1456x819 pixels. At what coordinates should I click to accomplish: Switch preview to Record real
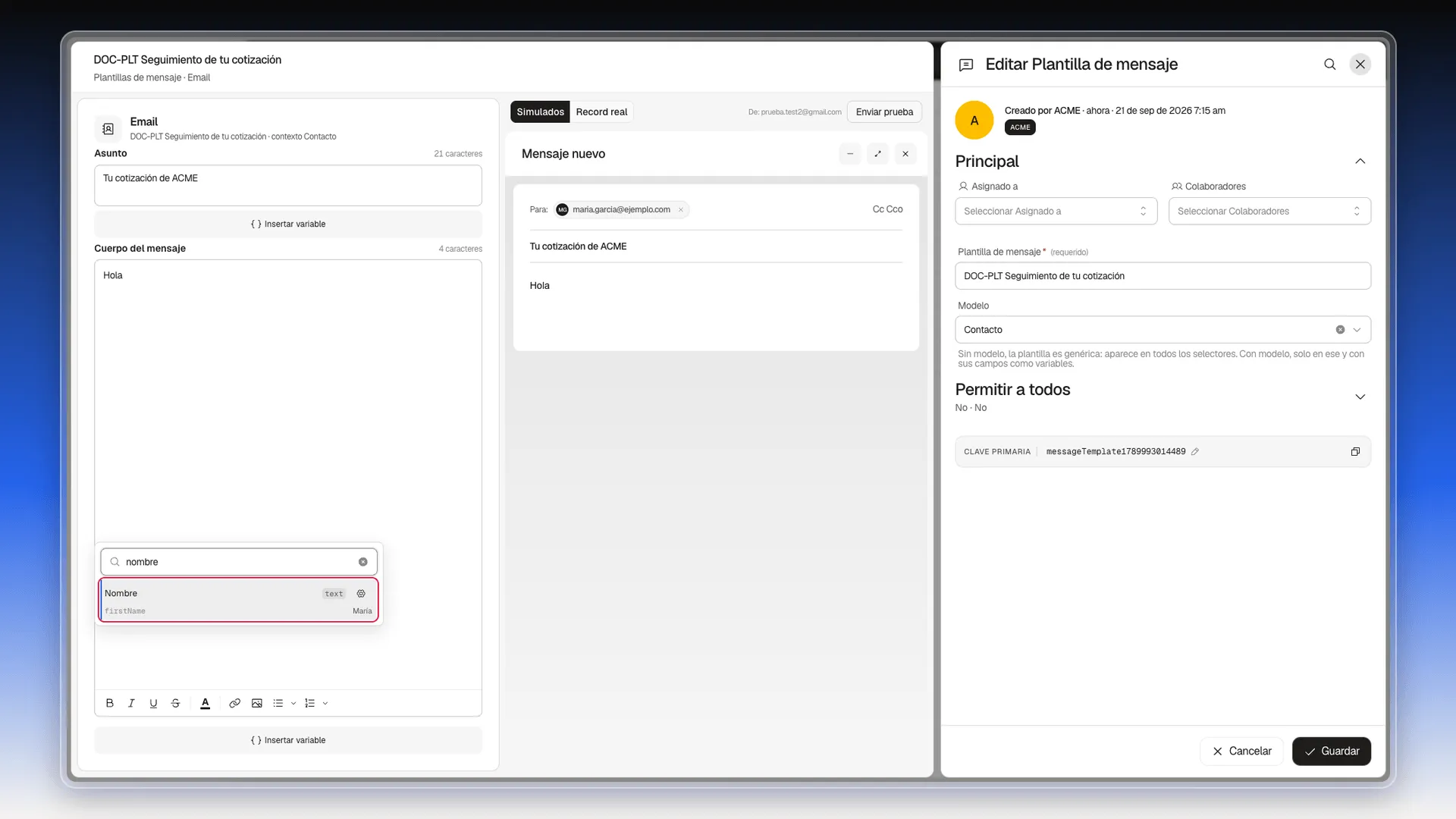[x=601, y=112]
